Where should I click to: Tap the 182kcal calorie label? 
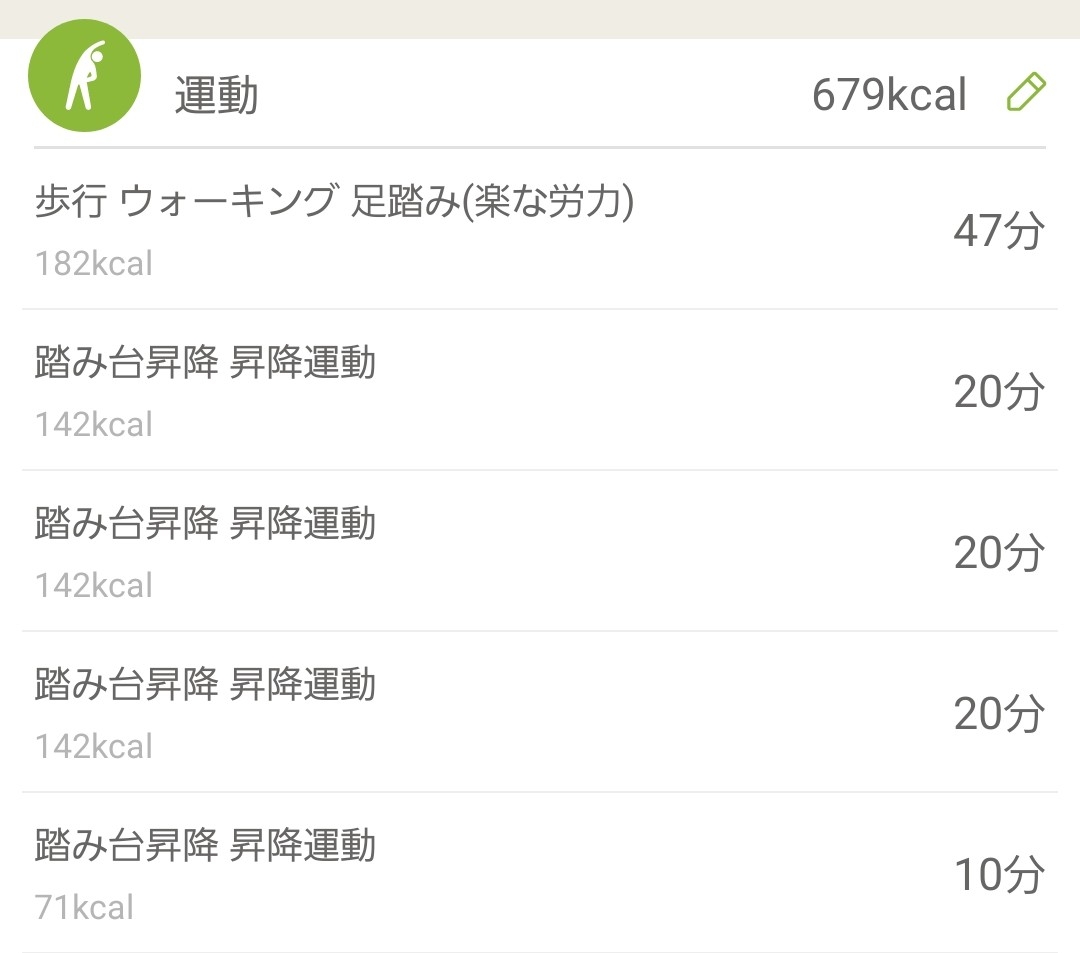click(x=94, y=264)
